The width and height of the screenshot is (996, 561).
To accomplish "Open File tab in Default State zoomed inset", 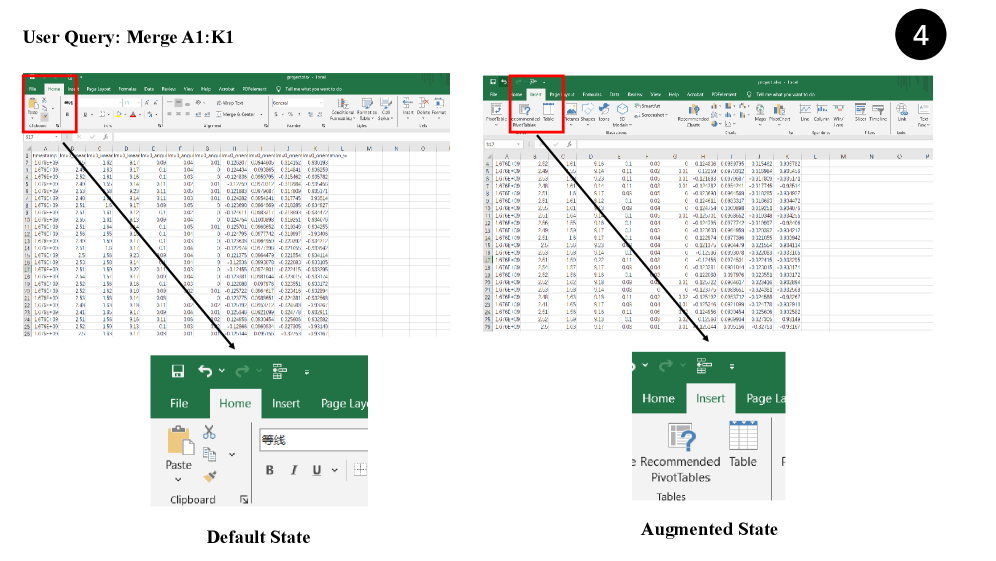I will 179,403.
